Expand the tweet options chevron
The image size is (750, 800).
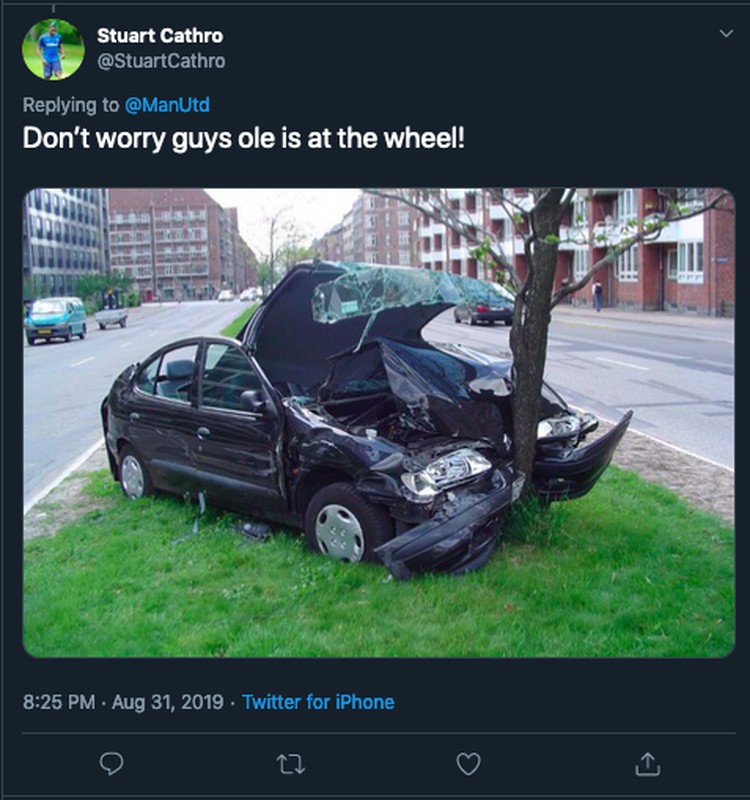(x=726, y=34)
